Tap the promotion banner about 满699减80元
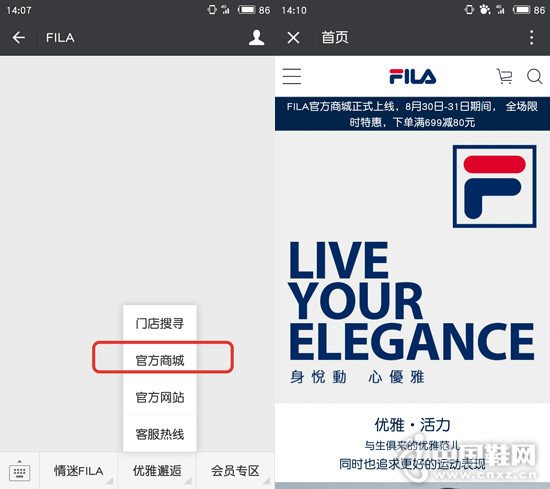Viewport: 550px width, 489px height. (412, 114)
